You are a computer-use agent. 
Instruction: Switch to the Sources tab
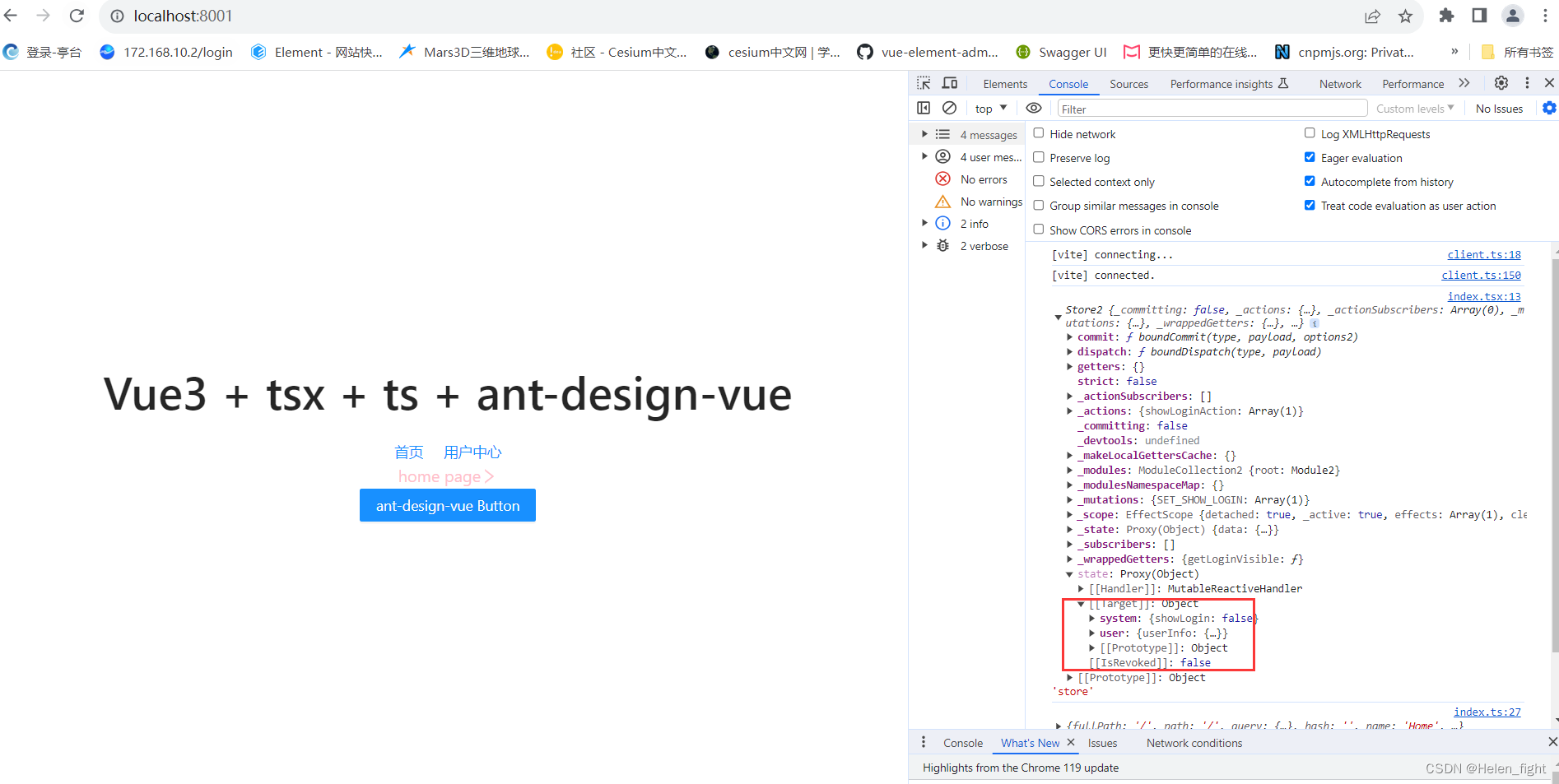click(1129, 84)
